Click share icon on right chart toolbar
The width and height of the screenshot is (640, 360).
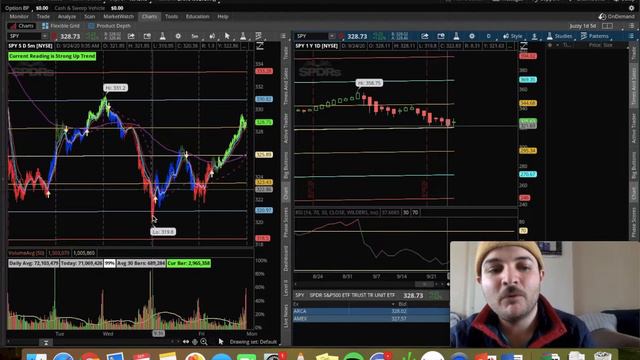425,36
